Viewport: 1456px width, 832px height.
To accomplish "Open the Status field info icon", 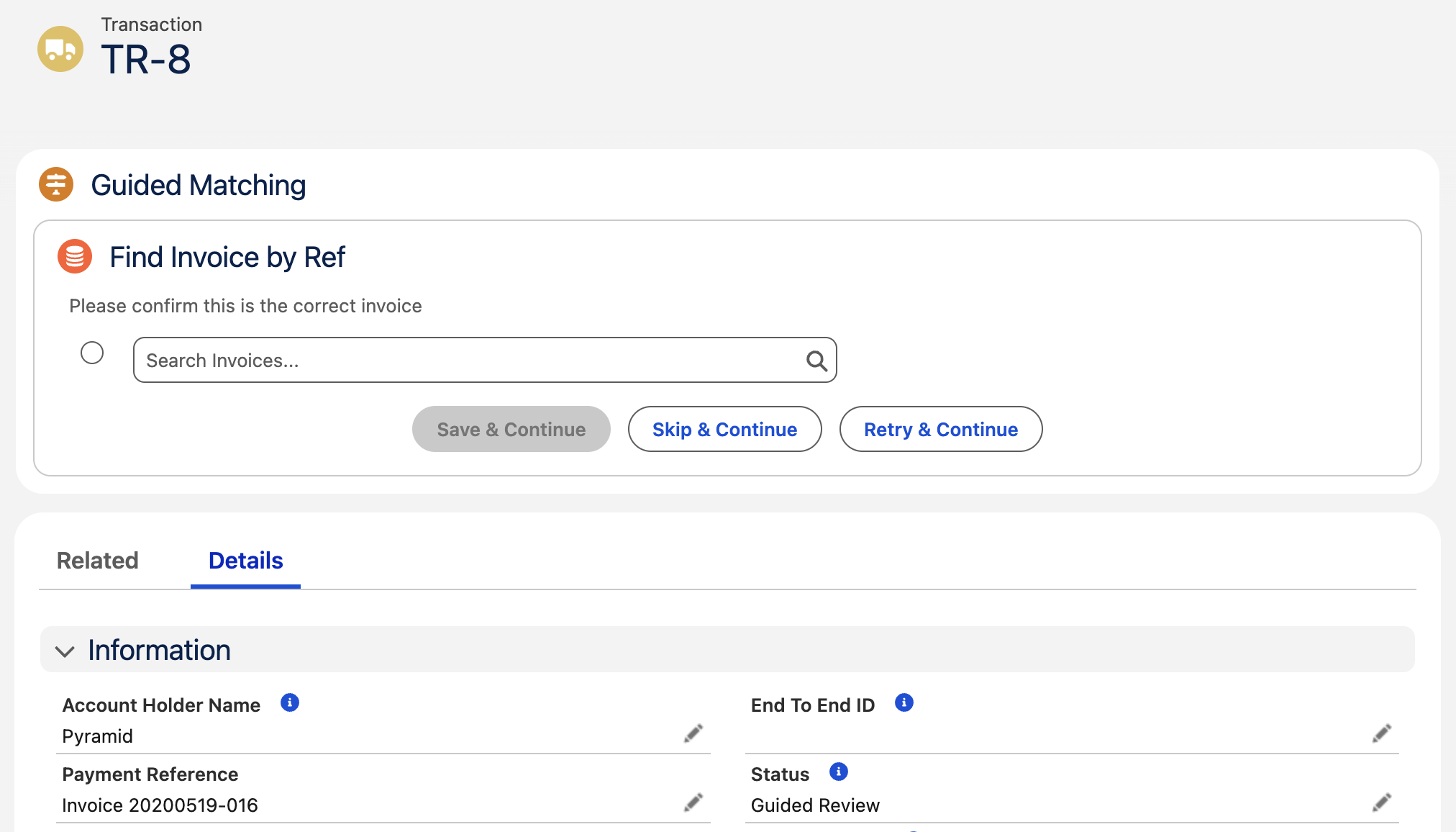I will point(839,772).
